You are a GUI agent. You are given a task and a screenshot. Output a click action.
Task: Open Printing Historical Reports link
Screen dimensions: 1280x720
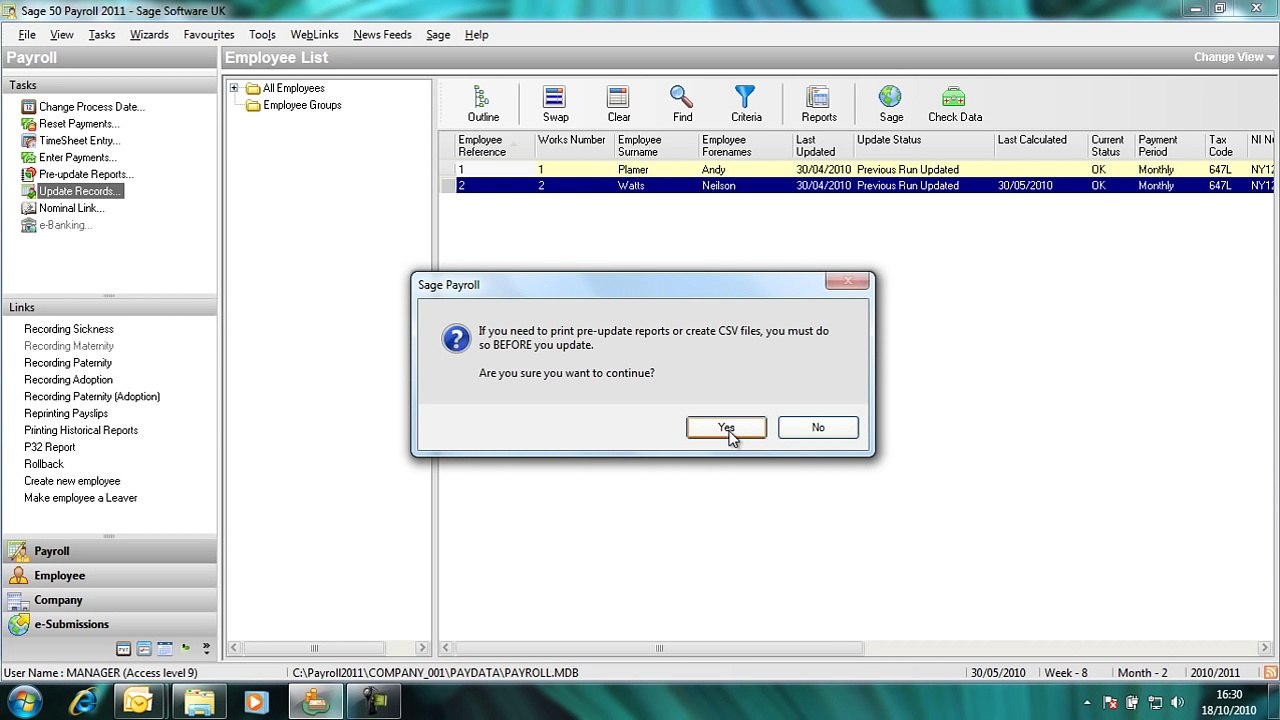(x=81, y=430)
